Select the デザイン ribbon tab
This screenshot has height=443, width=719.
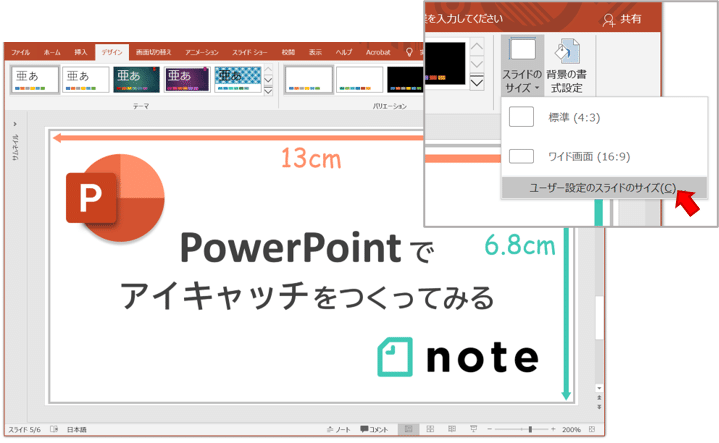click(112, 52)
